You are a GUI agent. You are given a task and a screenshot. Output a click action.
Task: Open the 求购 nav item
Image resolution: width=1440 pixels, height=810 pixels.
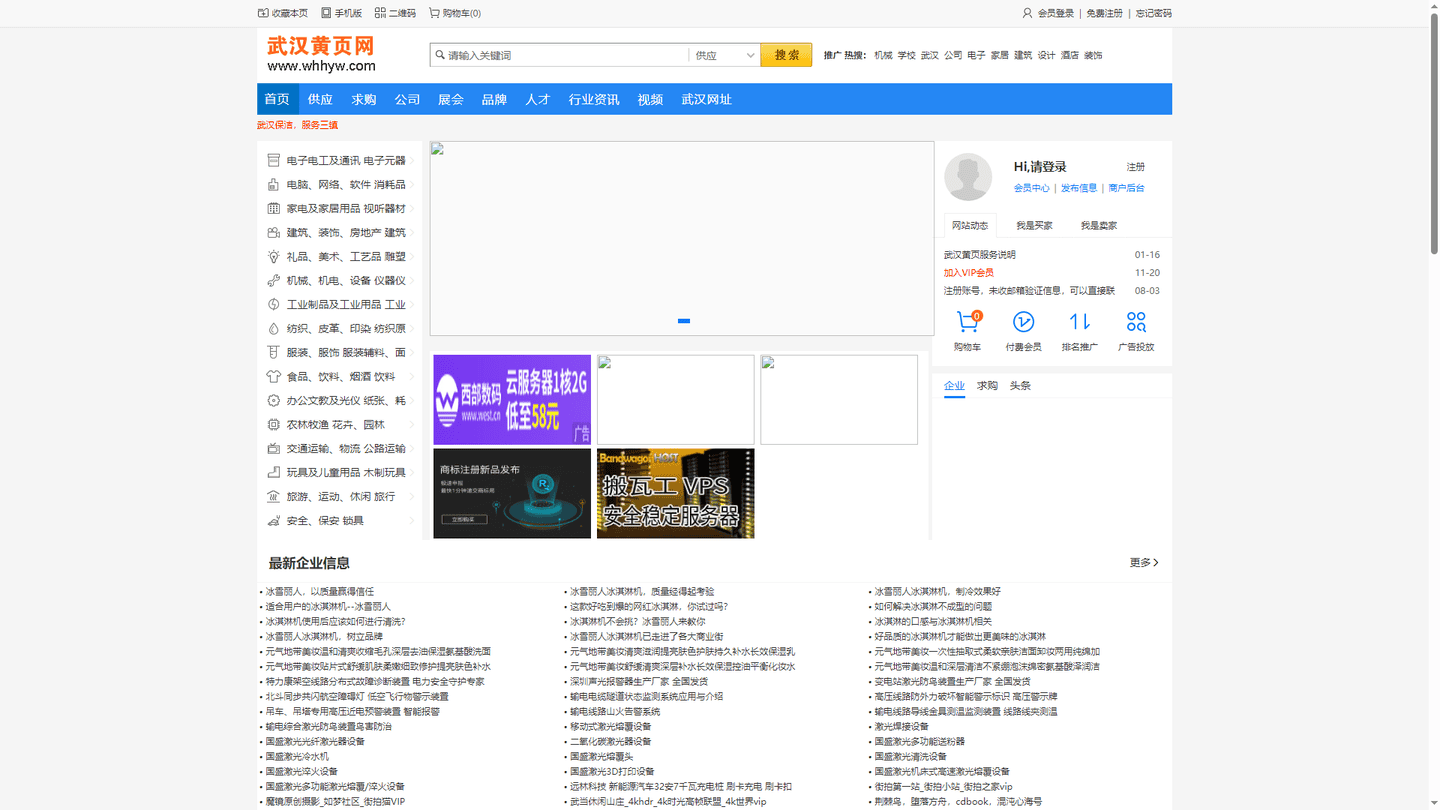(364, 99)
